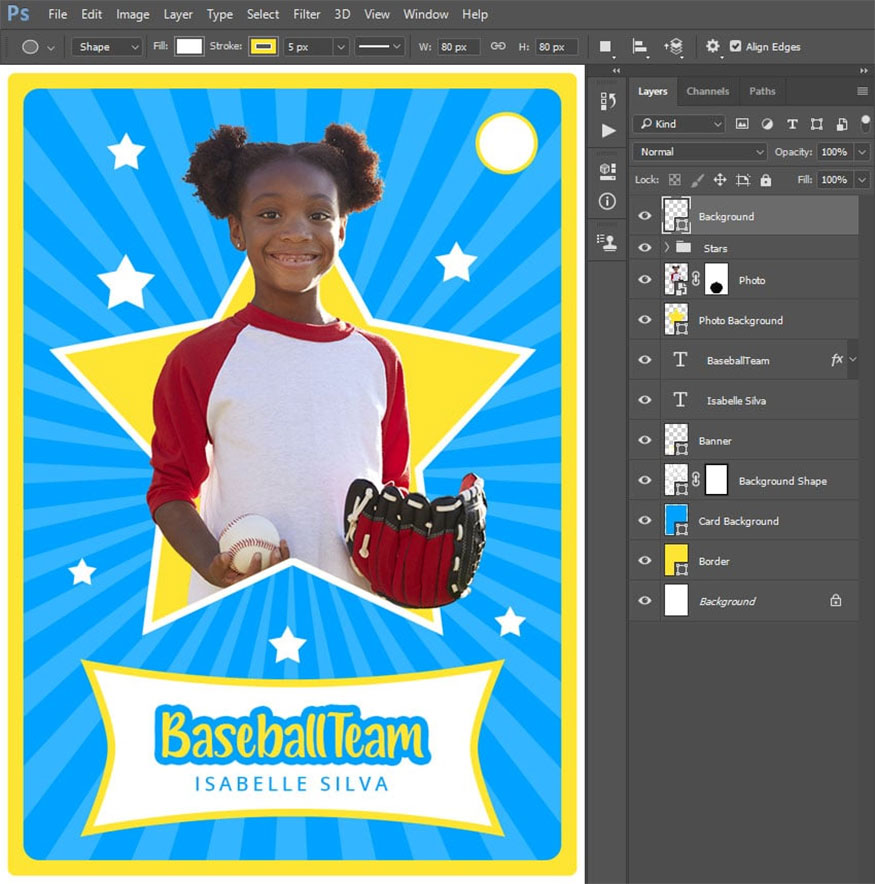Open the gear settings icon in options bar

712,46
